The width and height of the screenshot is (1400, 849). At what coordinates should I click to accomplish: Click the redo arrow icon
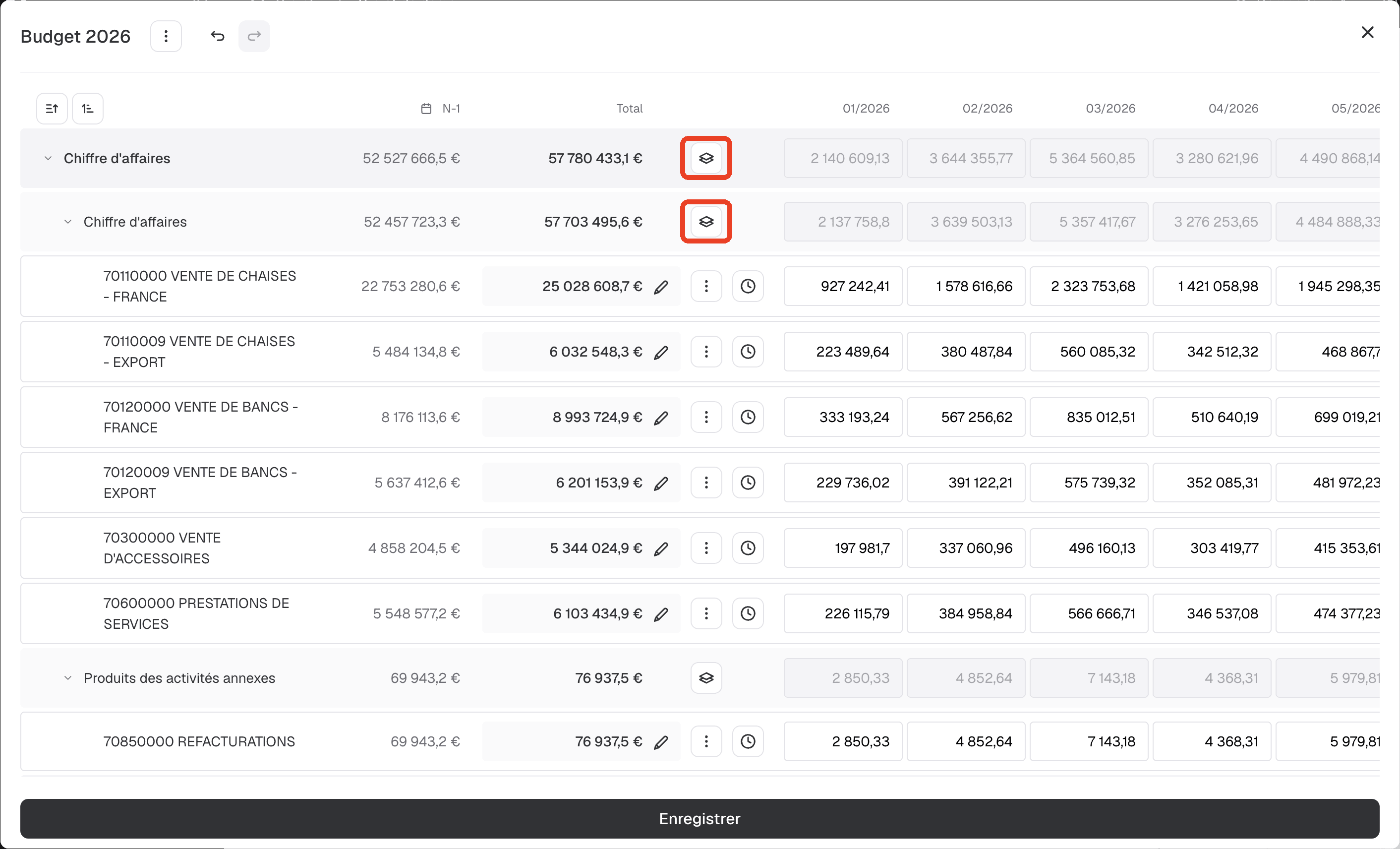click(254, 36)
